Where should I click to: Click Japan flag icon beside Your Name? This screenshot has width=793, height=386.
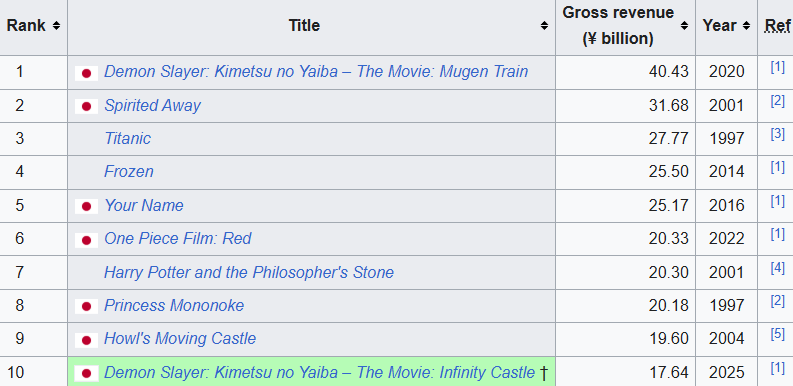click(86, 206)
